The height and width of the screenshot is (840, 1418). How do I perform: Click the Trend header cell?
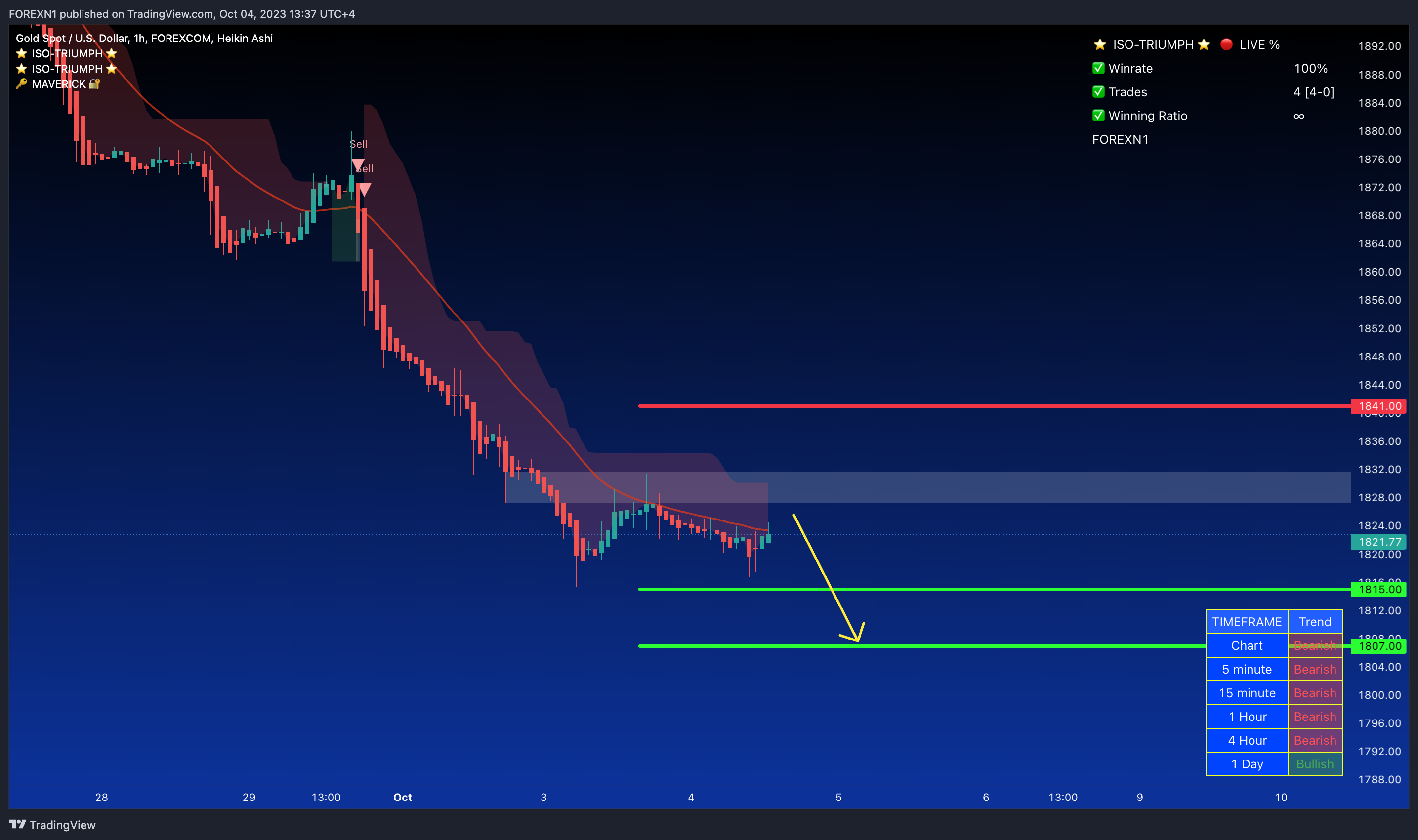pos(1315,622)
